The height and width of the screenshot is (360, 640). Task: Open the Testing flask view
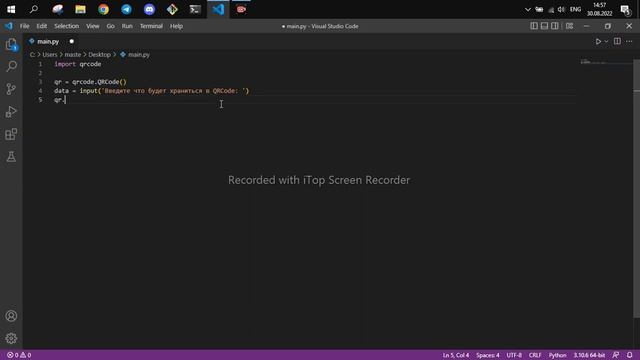[11, 157]
